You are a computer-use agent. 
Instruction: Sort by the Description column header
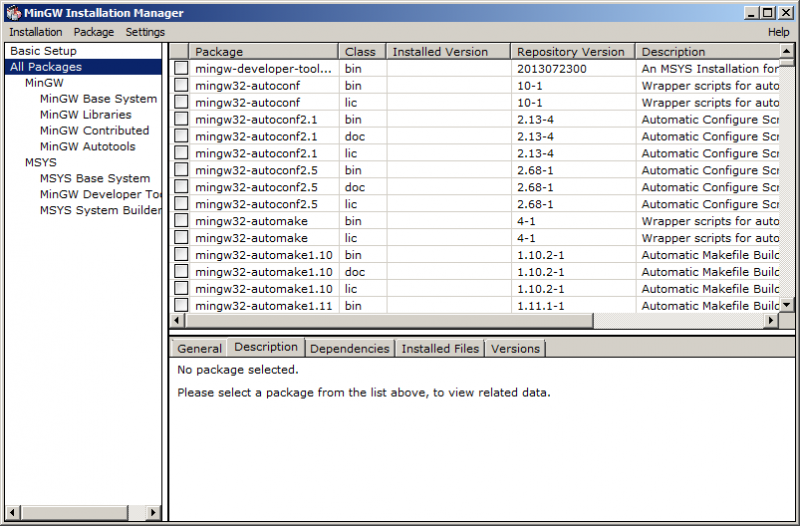(x=708, y=52)
